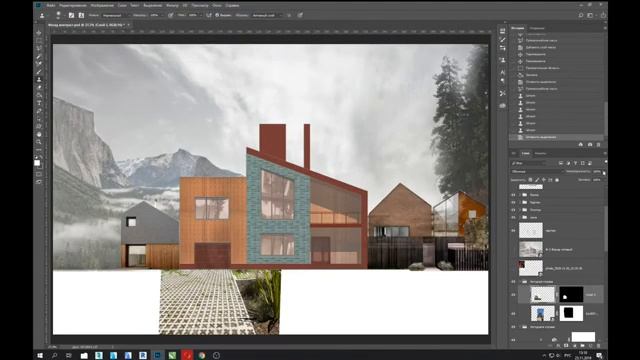Open the Paragraph panel icon in dock

coord(502,80)
